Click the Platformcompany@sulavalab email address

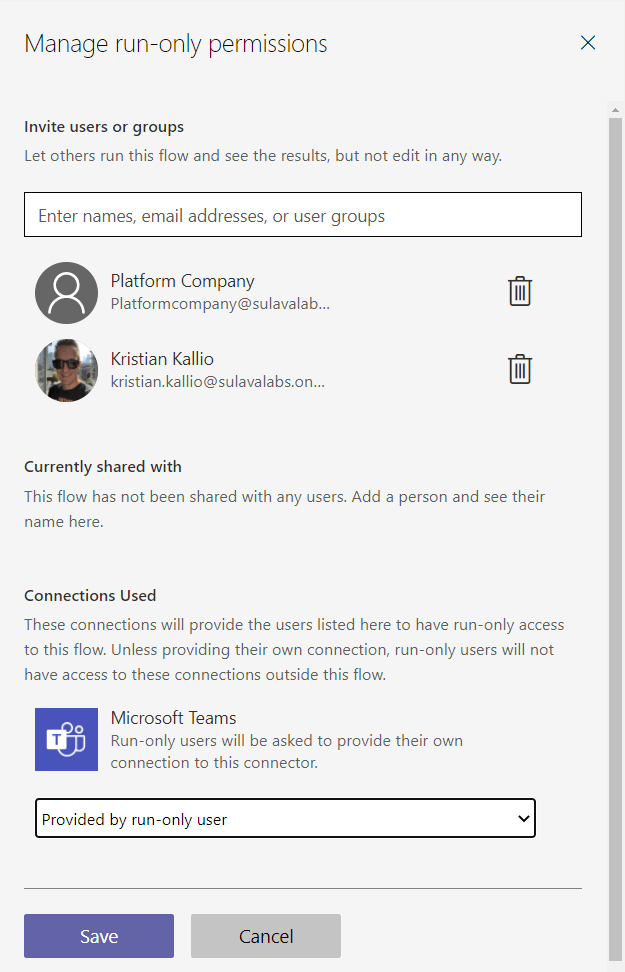click(x=220, y=303)
